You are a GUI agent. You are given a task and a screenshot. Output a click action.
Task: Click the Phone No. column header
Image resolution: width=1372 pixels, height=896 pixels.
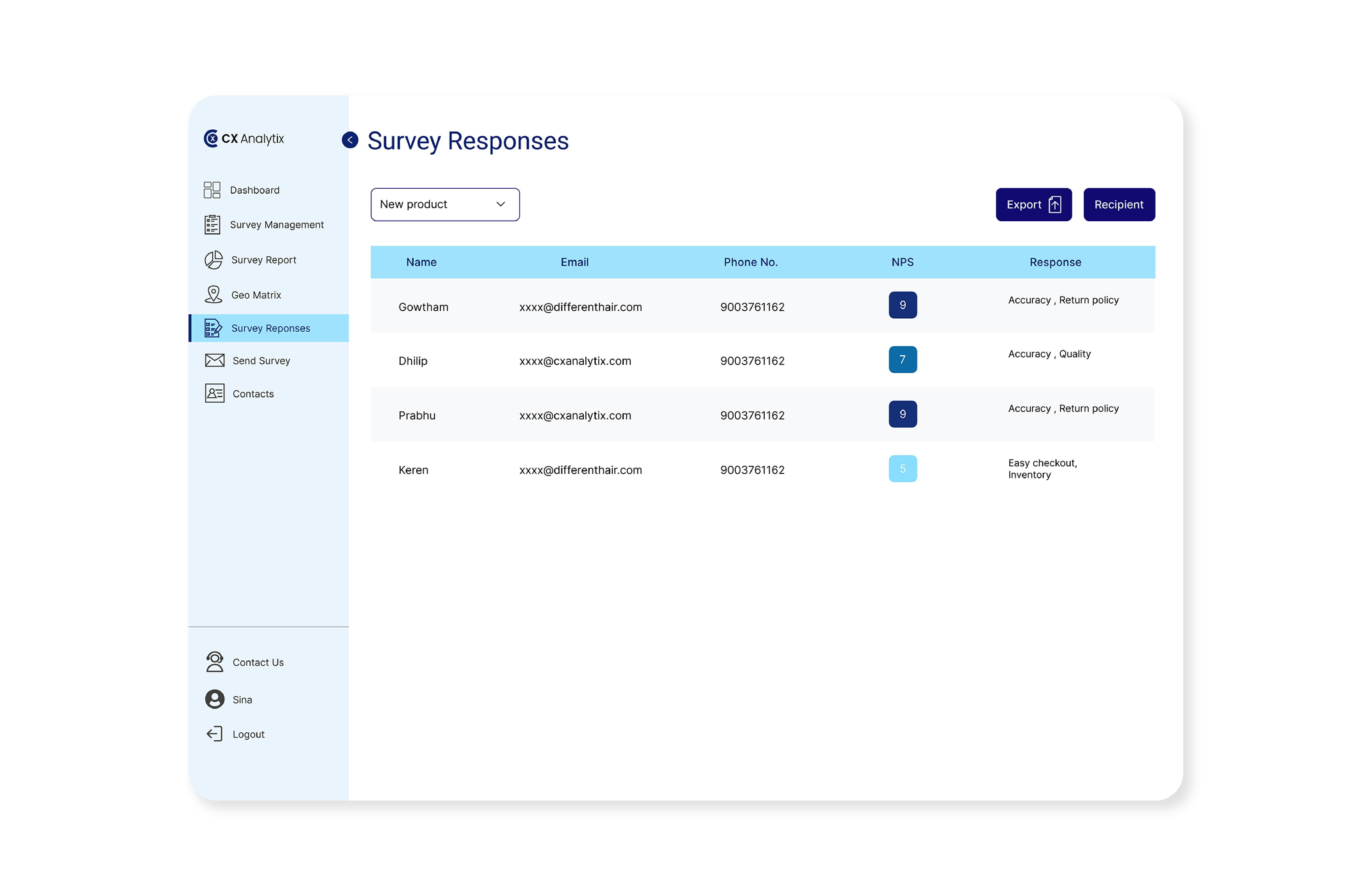(x=751, y=262)
